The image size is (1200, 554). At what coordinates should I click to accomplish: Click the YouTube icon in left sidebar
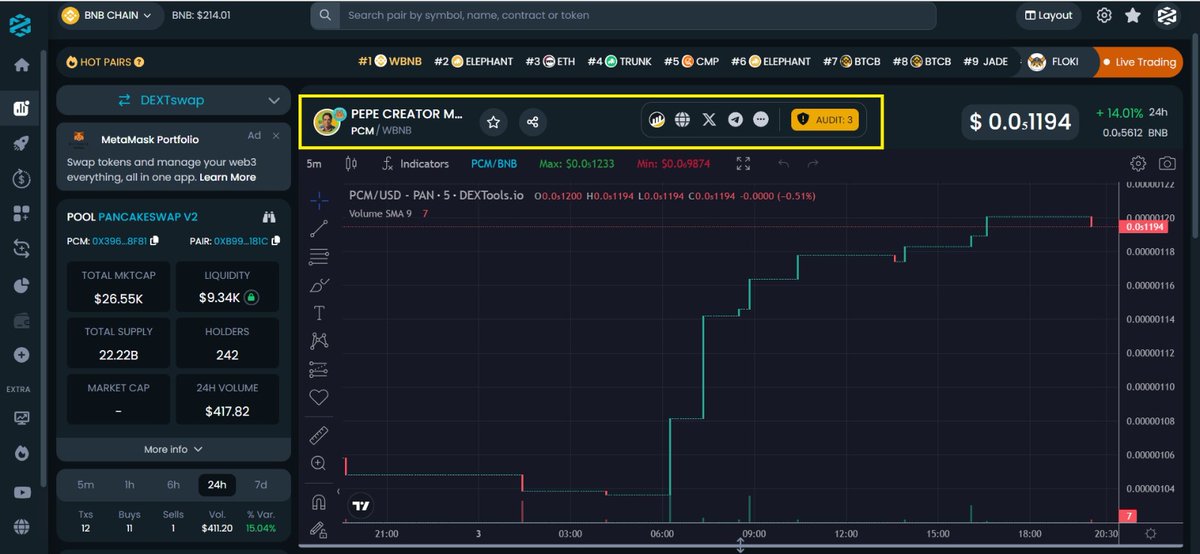pyautogui.click(x=21, y=491)
